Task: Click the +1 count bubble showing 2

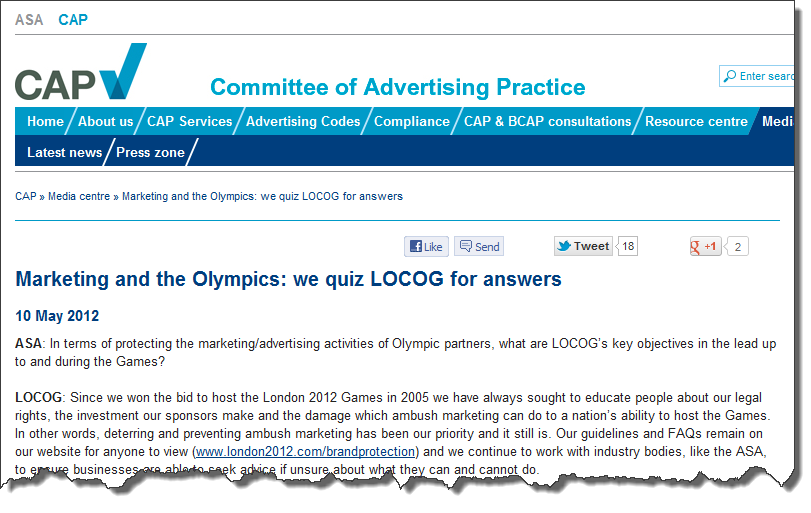Action: (x=738, y=247)
